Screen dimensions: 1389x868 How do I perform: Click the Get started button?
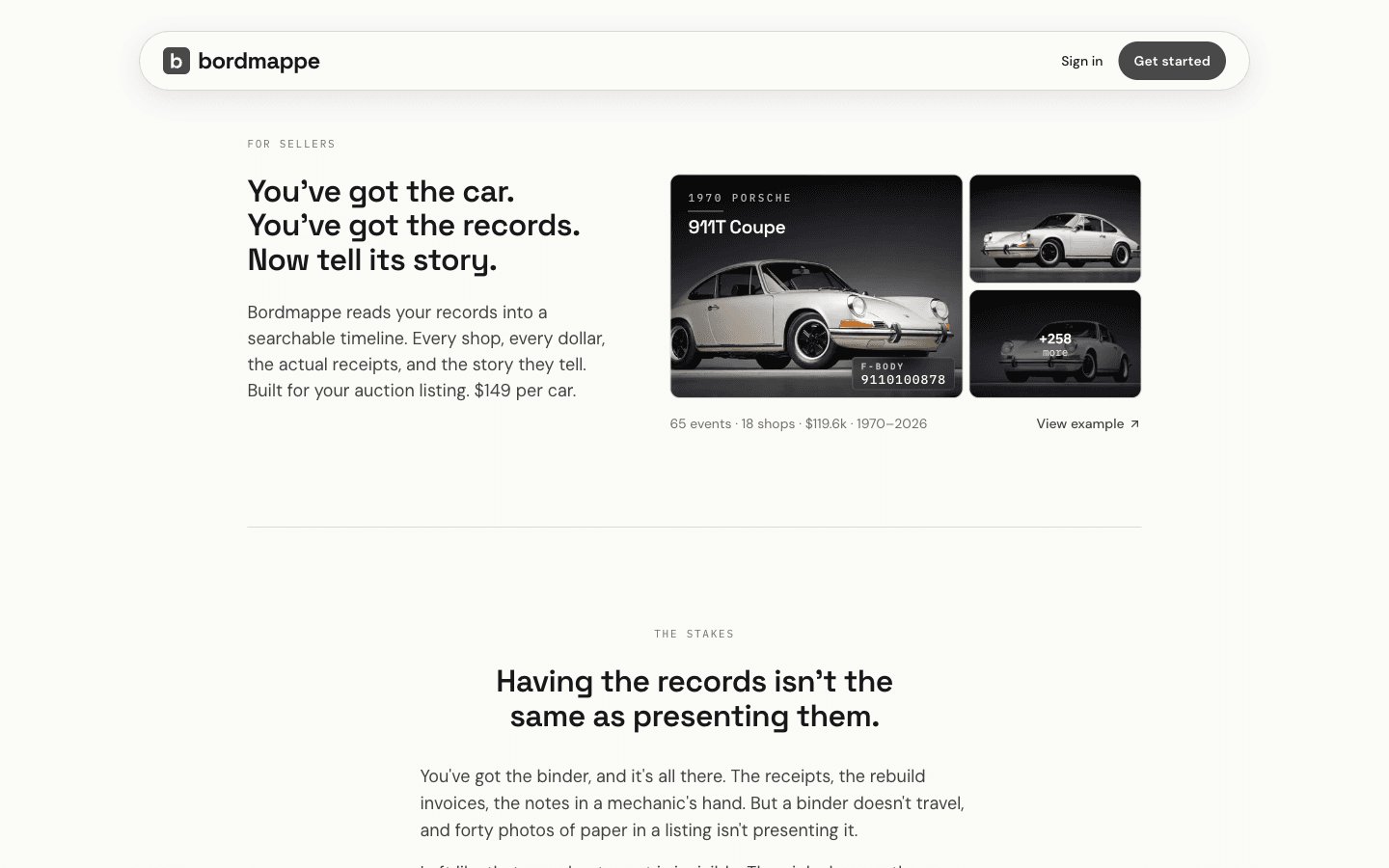coord(1172,61)
